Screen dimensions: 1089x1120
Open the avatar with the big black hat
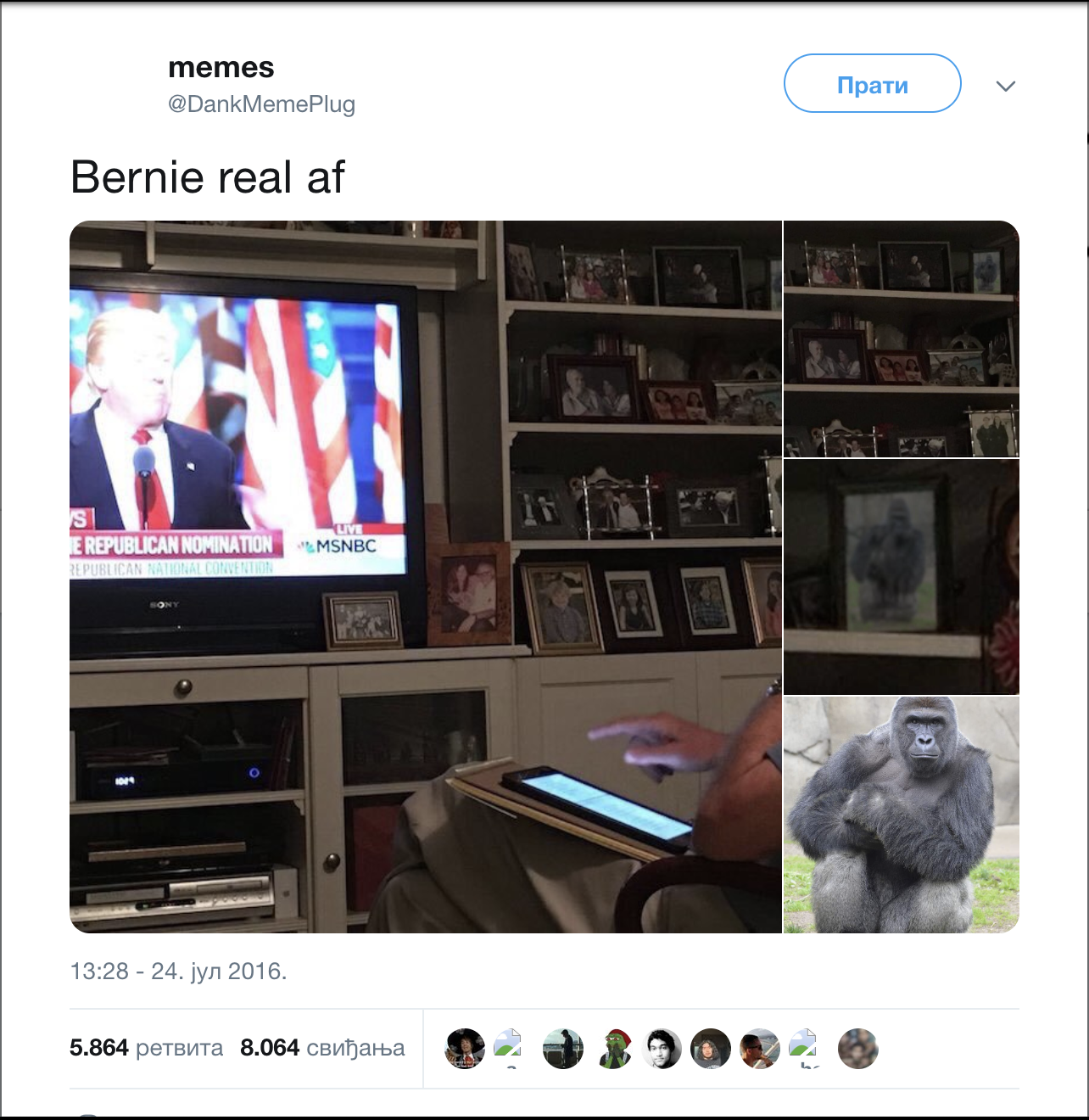(465, 1049)
